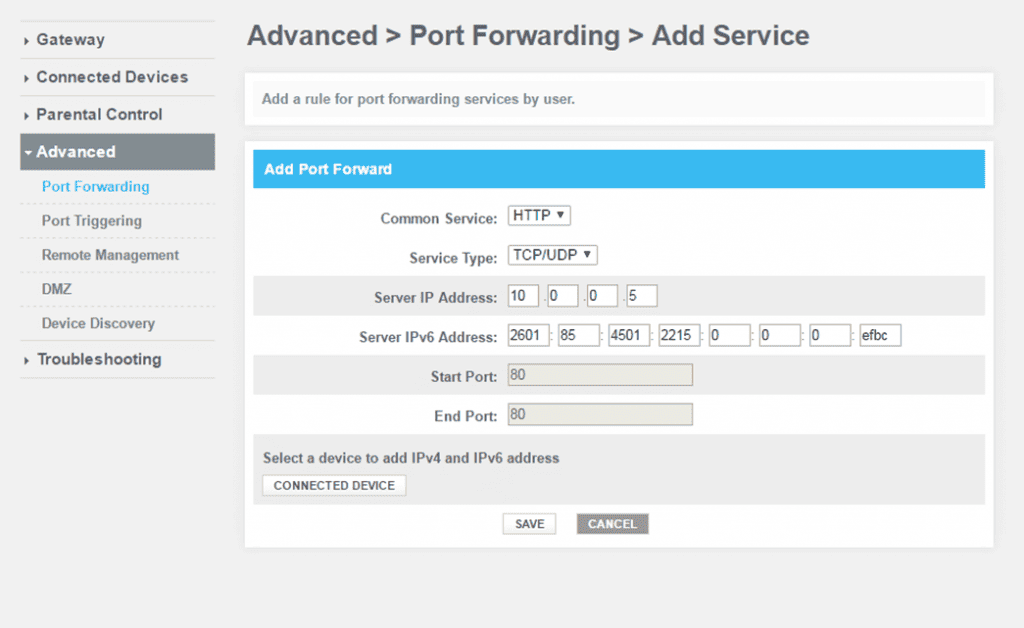Click the IPv6 field containing 2215

click(679, 336)
